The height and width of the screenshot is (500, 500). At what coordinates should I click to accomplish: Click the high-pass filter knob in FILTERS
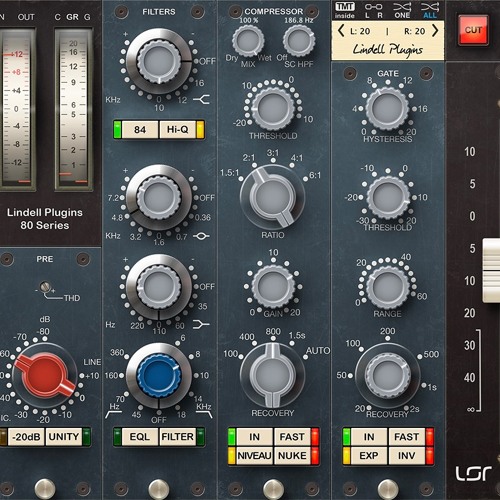point(159,61)
